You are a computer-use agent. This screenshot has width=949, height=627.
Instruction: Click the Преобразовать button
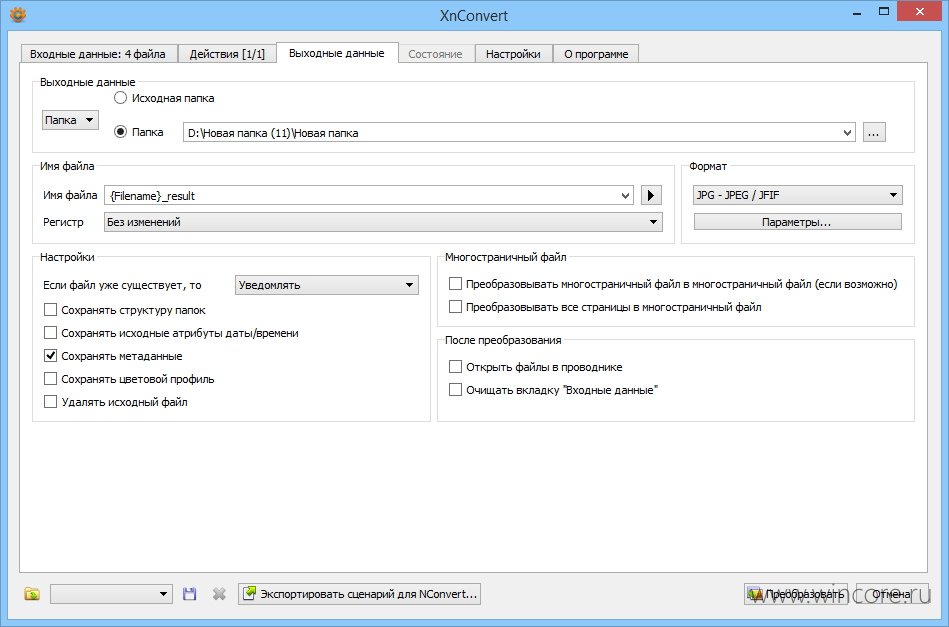click(795, 594)
